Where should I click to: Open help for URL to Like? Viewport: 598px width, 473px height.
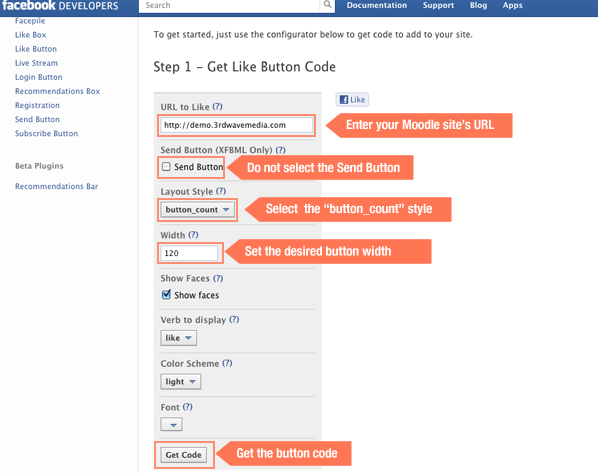[217, 106]
